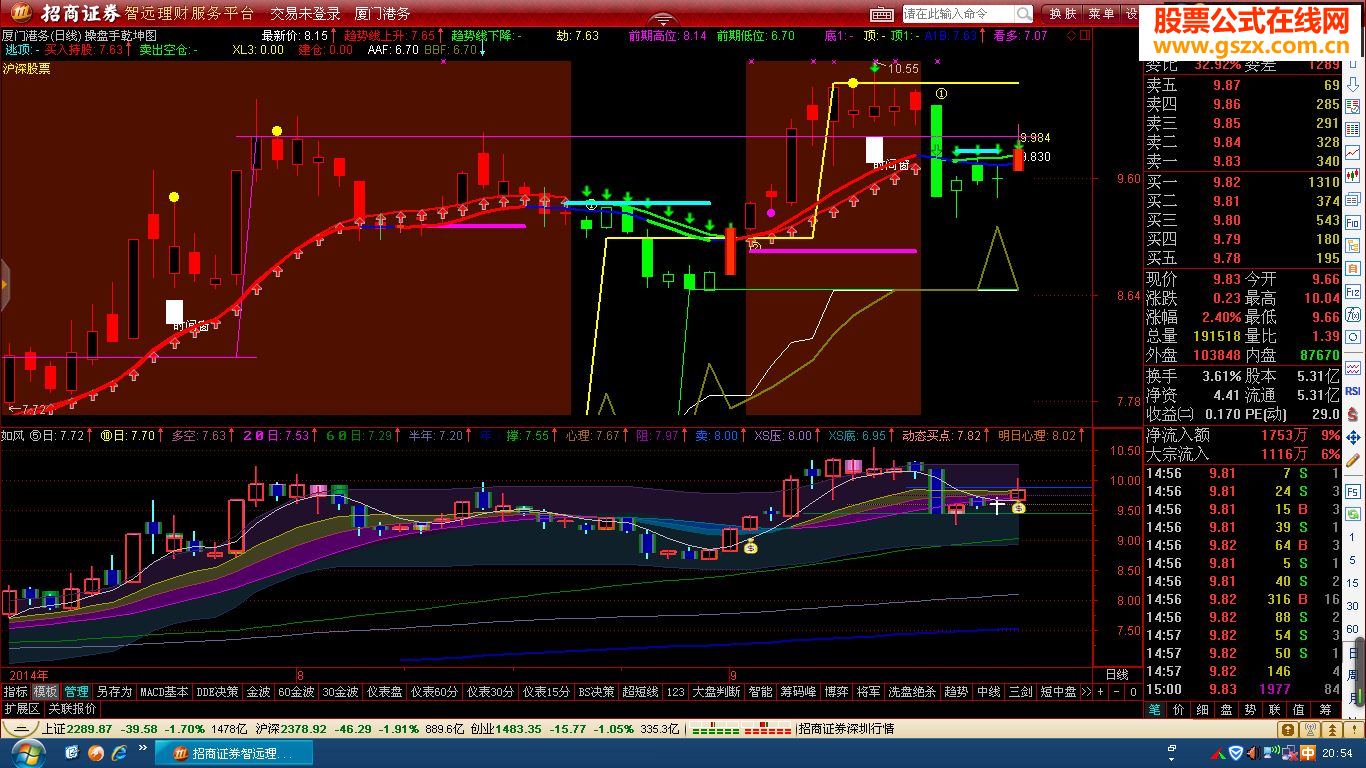Open the 仪表盘 template tab
1366x768 pixels.
(x=384, y=692)
